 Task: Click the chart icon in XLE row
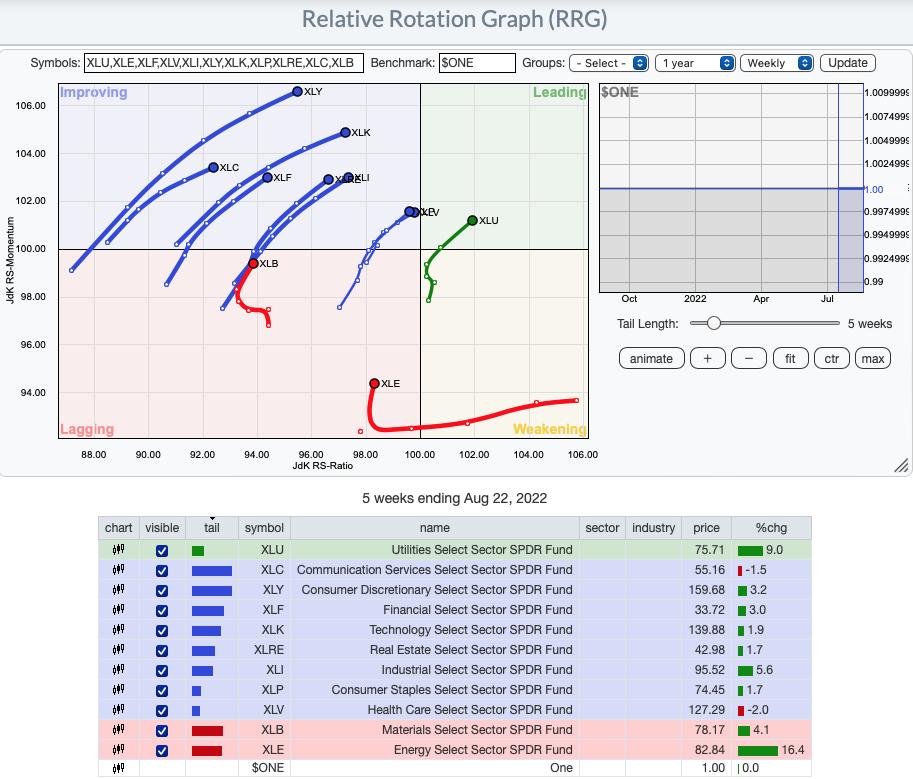pyautogui.click(x=118, y=750)
